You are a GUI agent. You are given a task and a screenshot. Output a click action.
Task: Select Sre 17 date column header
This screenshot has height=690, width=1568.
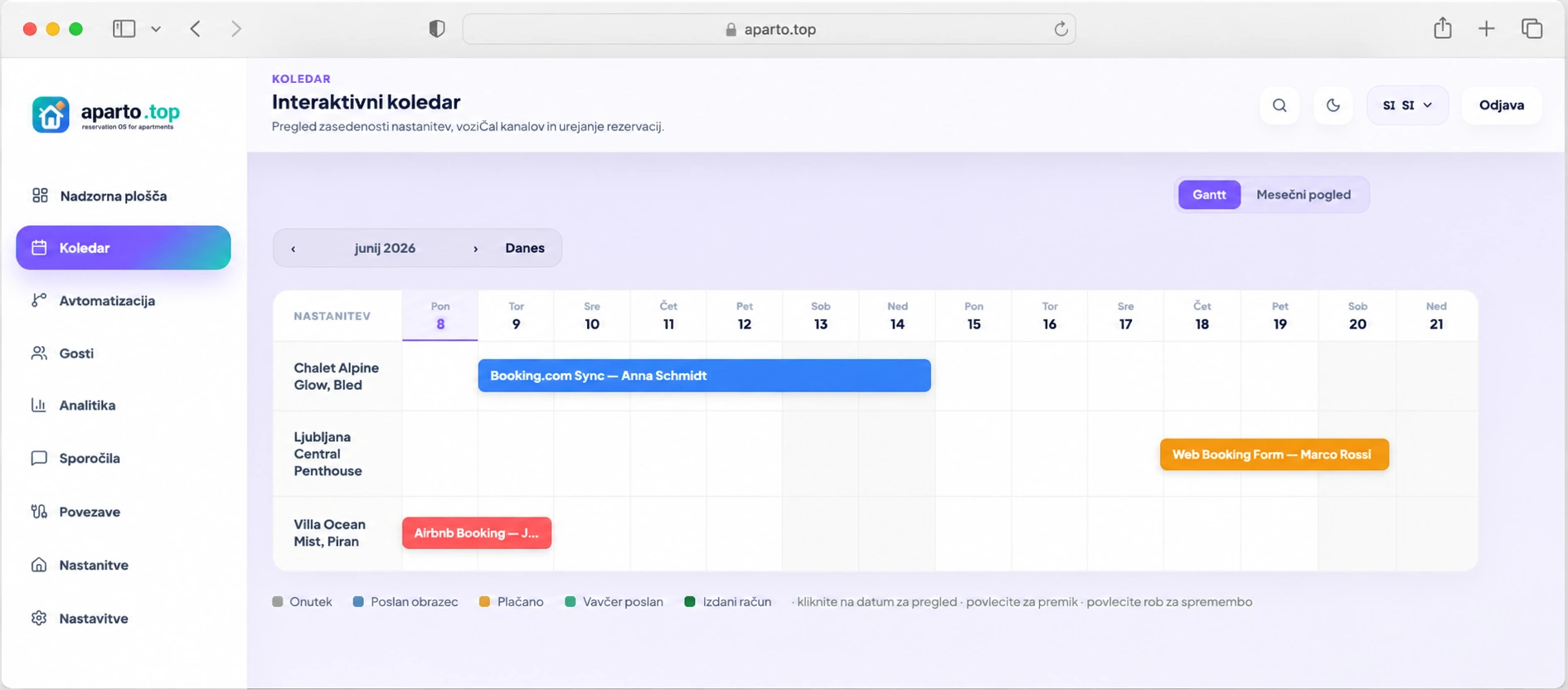(1125, 316)
